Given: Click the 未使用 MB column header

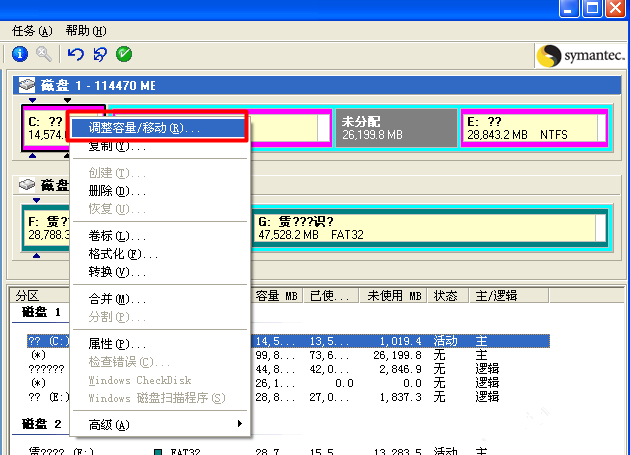Looking at the screenshot, I should pos(396,296).
